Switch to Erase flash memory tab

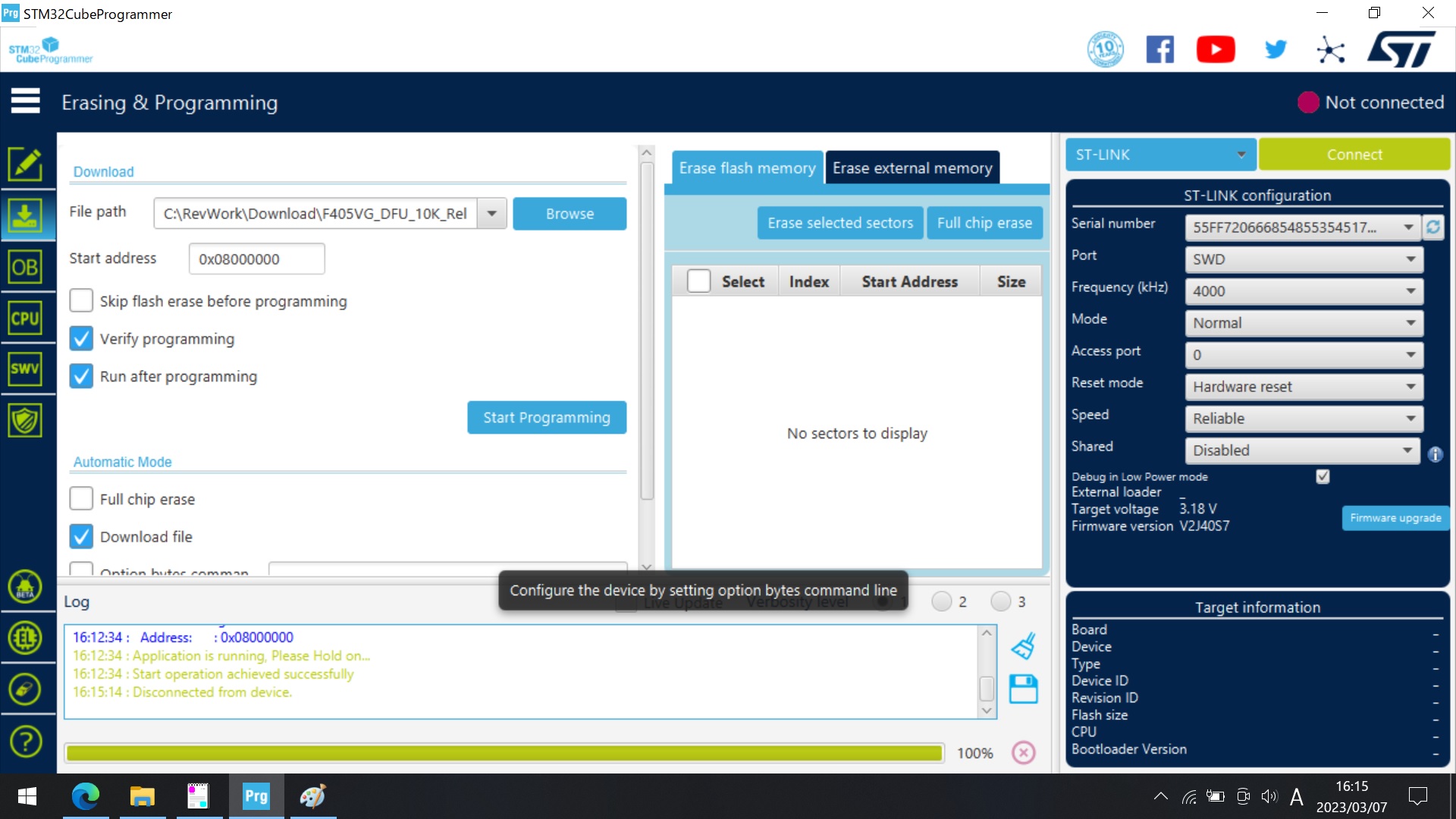click(747, 168)
